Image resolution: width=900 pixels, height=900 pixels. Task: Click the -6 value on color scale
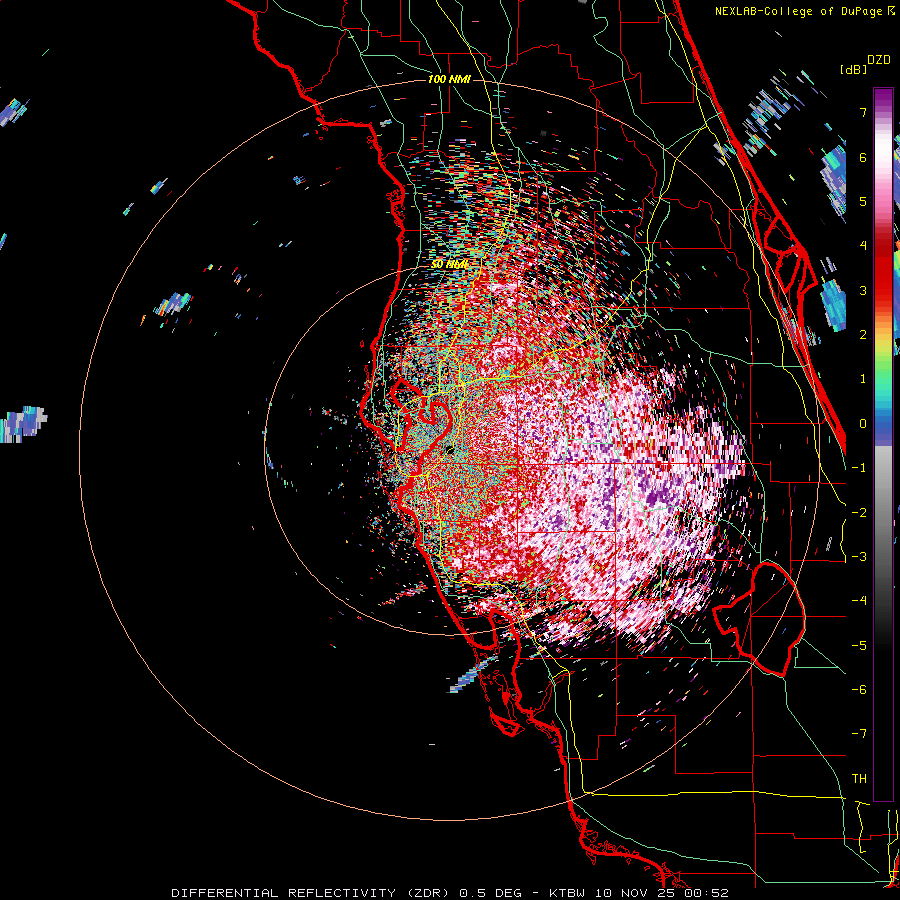tap(859, 690)
